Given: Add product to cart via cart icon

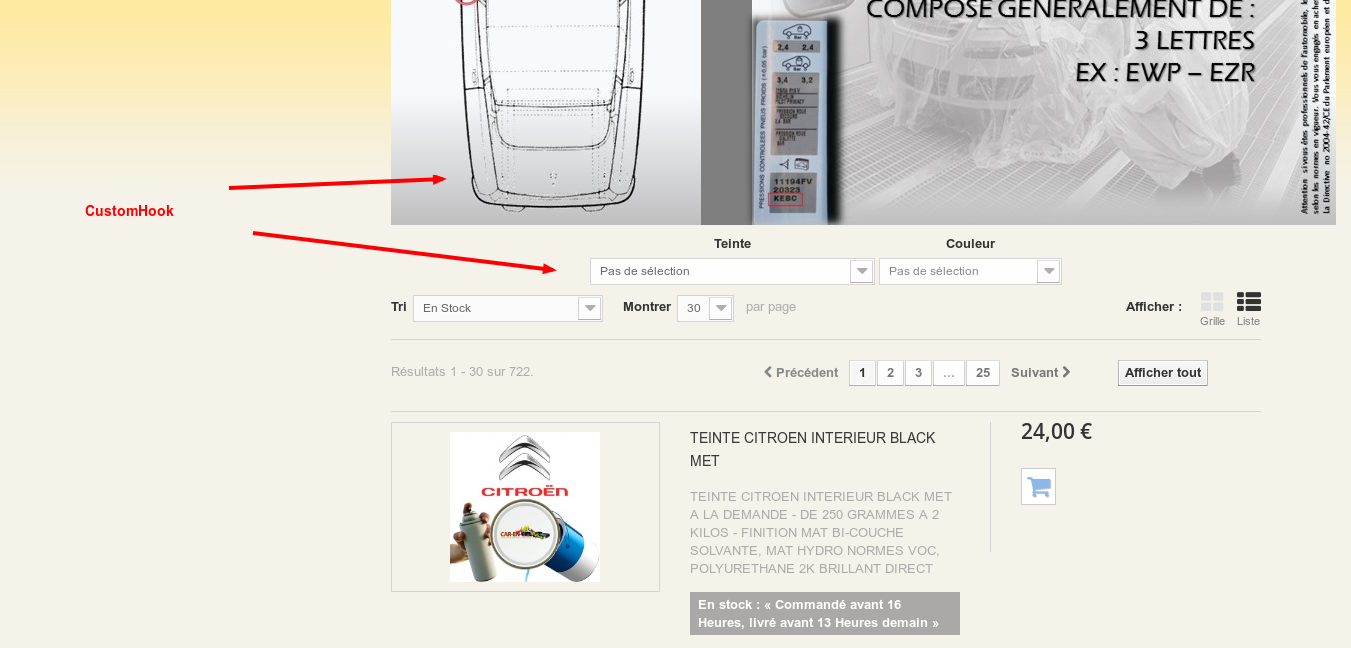Looking at the screenshot, I should click(x=1038, y=487).
